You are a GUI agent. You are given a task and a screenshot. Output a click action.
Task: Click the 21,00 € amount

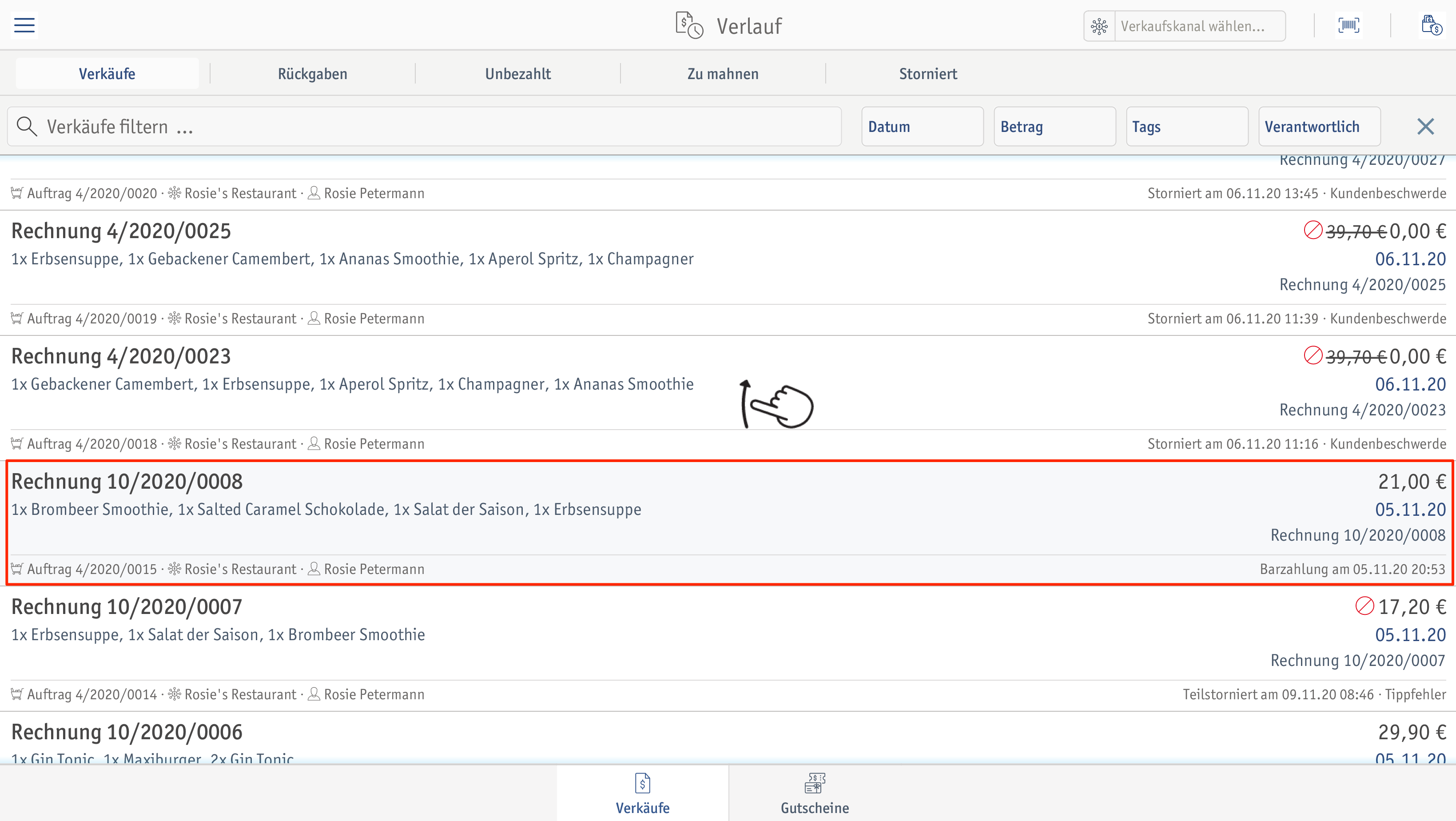(1411, 481)
